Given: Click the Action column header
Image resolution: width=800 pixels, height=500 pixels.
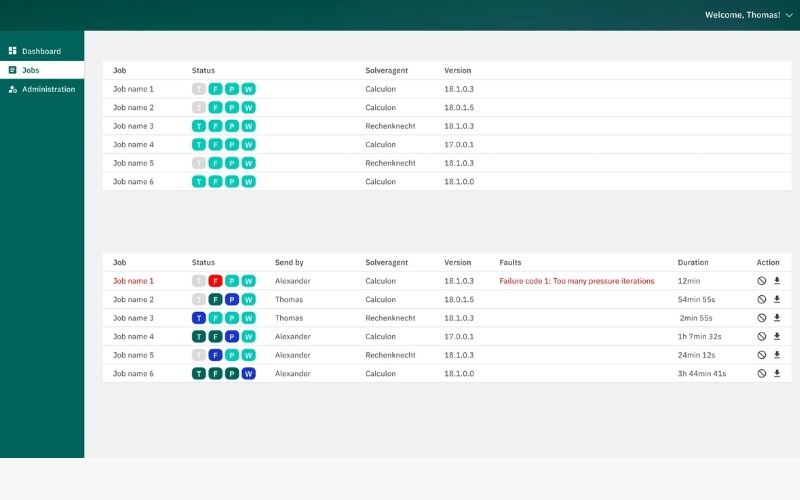Looking at the screenshot, I should (x=768, y=262).
